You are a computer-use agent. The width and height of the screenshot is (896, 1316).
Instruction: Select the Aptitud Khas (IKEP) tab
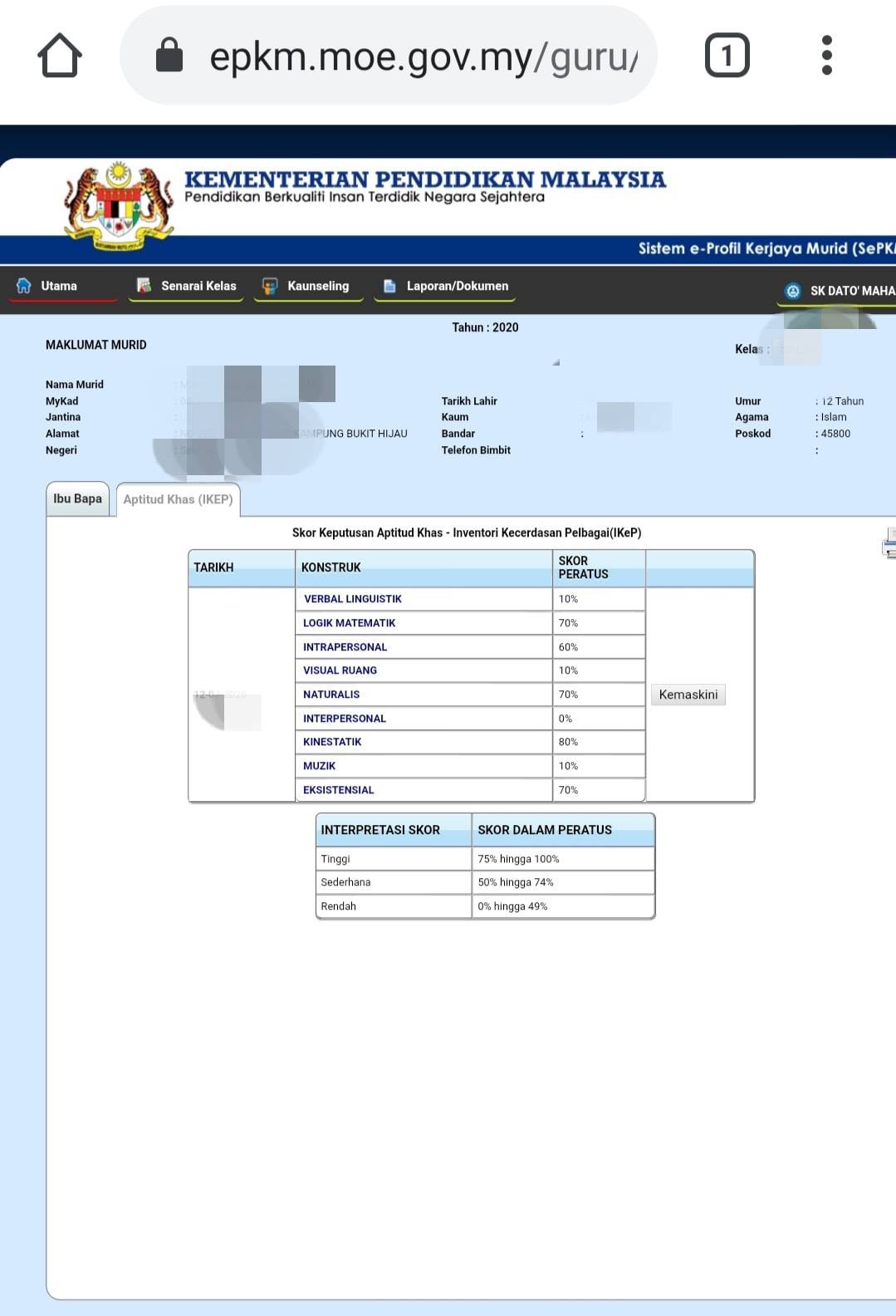click(x=178, y=499)
